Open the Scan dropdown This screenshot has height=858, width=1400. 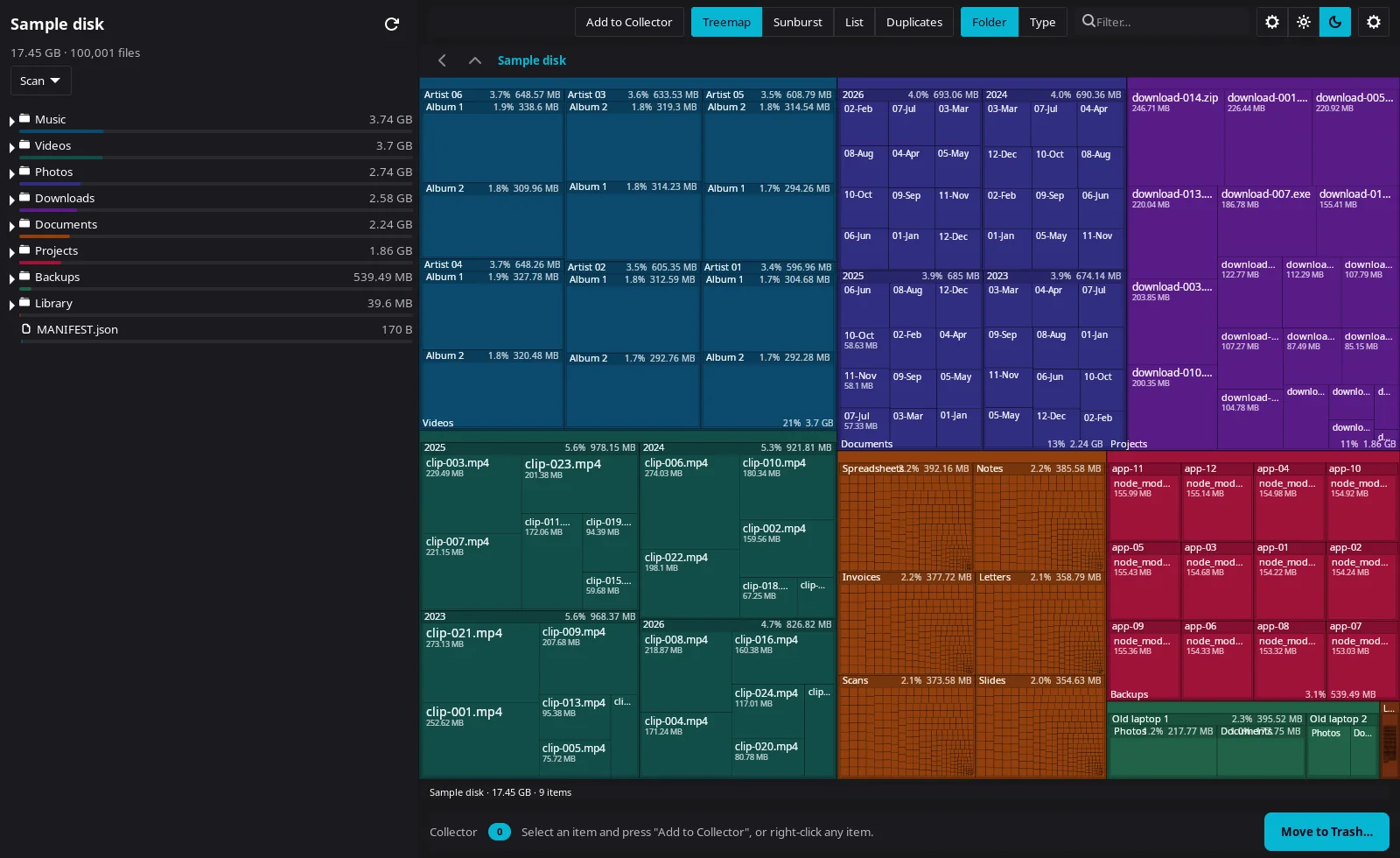click(x=40, y=81)
